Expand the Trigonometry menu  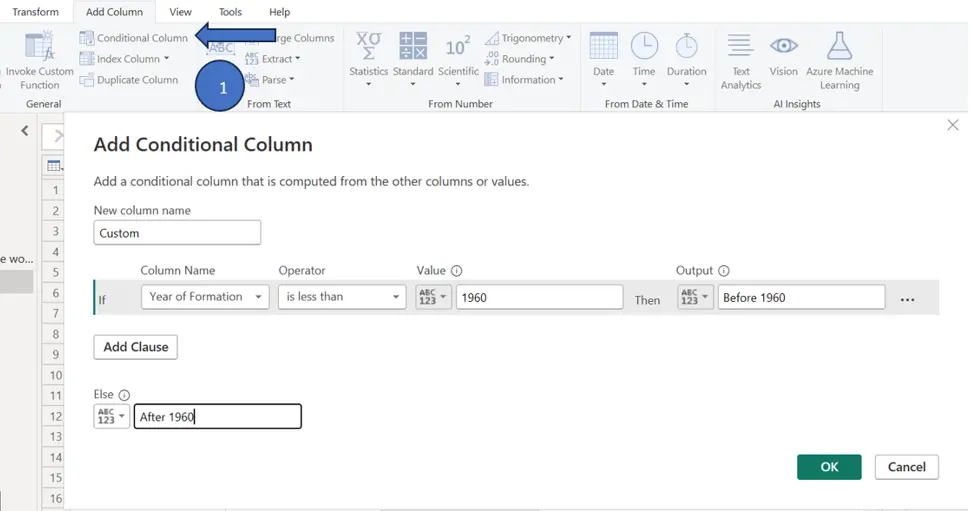tap(528, 38)
